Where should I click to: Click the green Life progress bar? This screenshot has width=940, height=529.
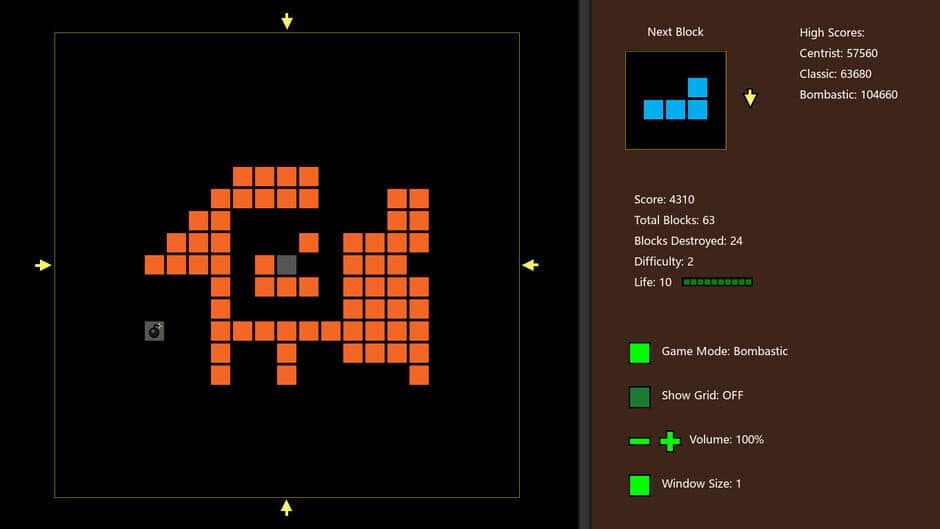tap(717, 283)
